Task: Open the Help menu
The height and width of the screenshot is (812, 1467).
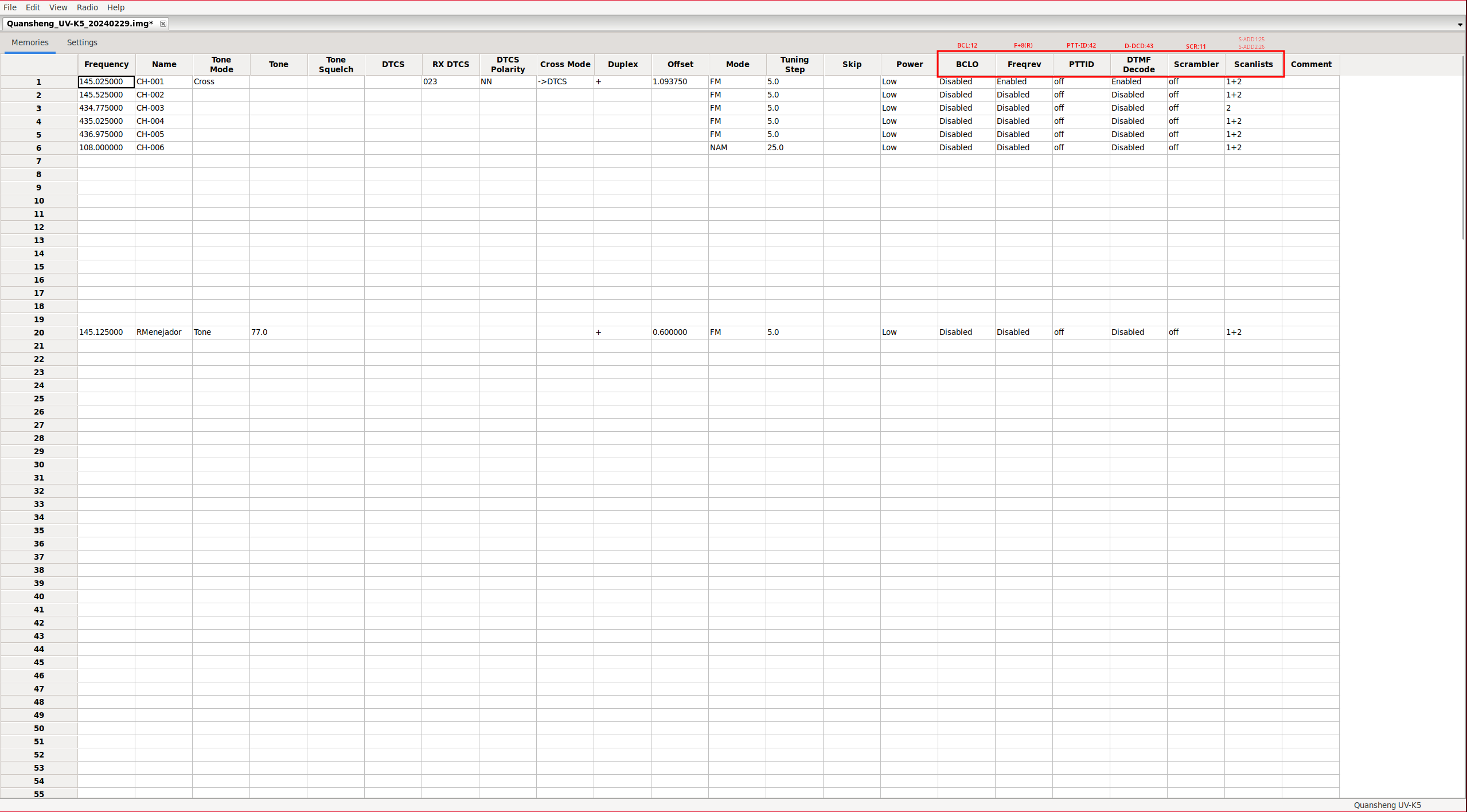Action: (x=115, y=7)
